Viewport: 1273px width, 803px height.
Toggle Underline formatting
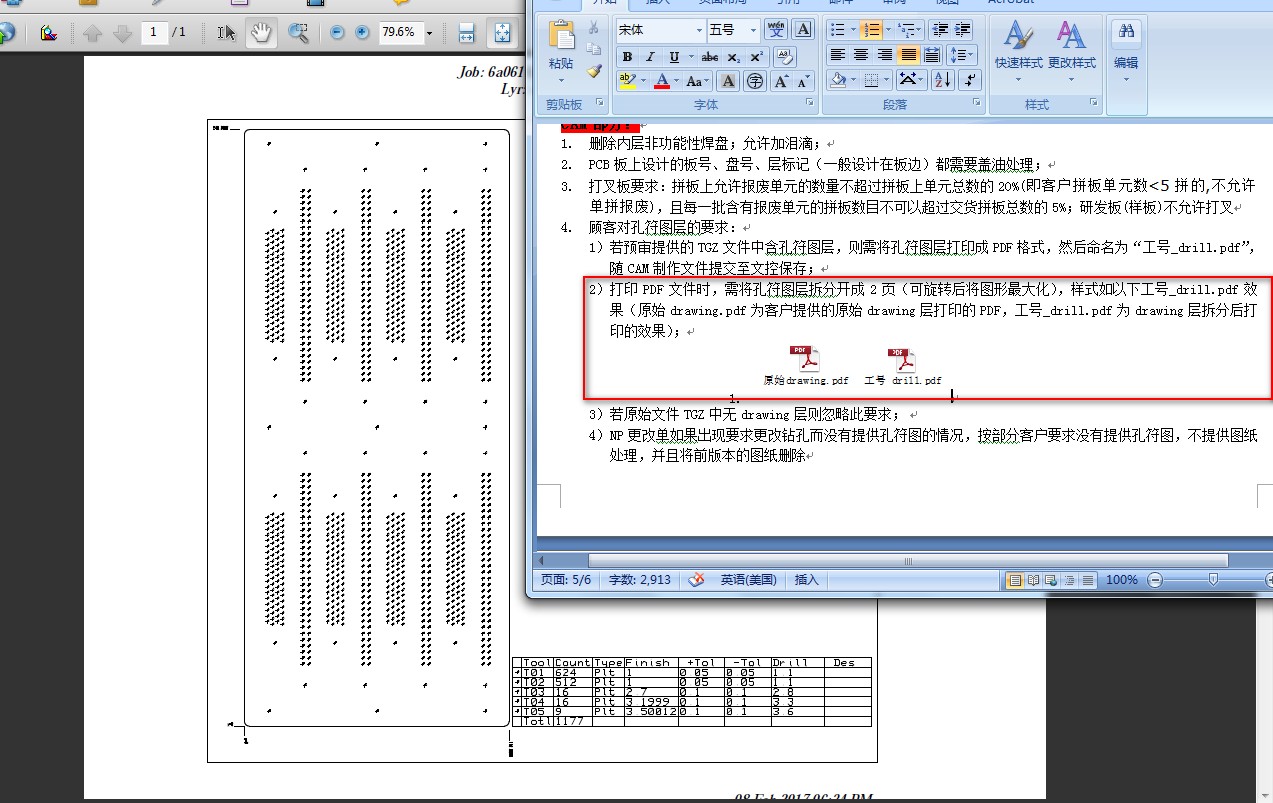[x=674, y=57]
